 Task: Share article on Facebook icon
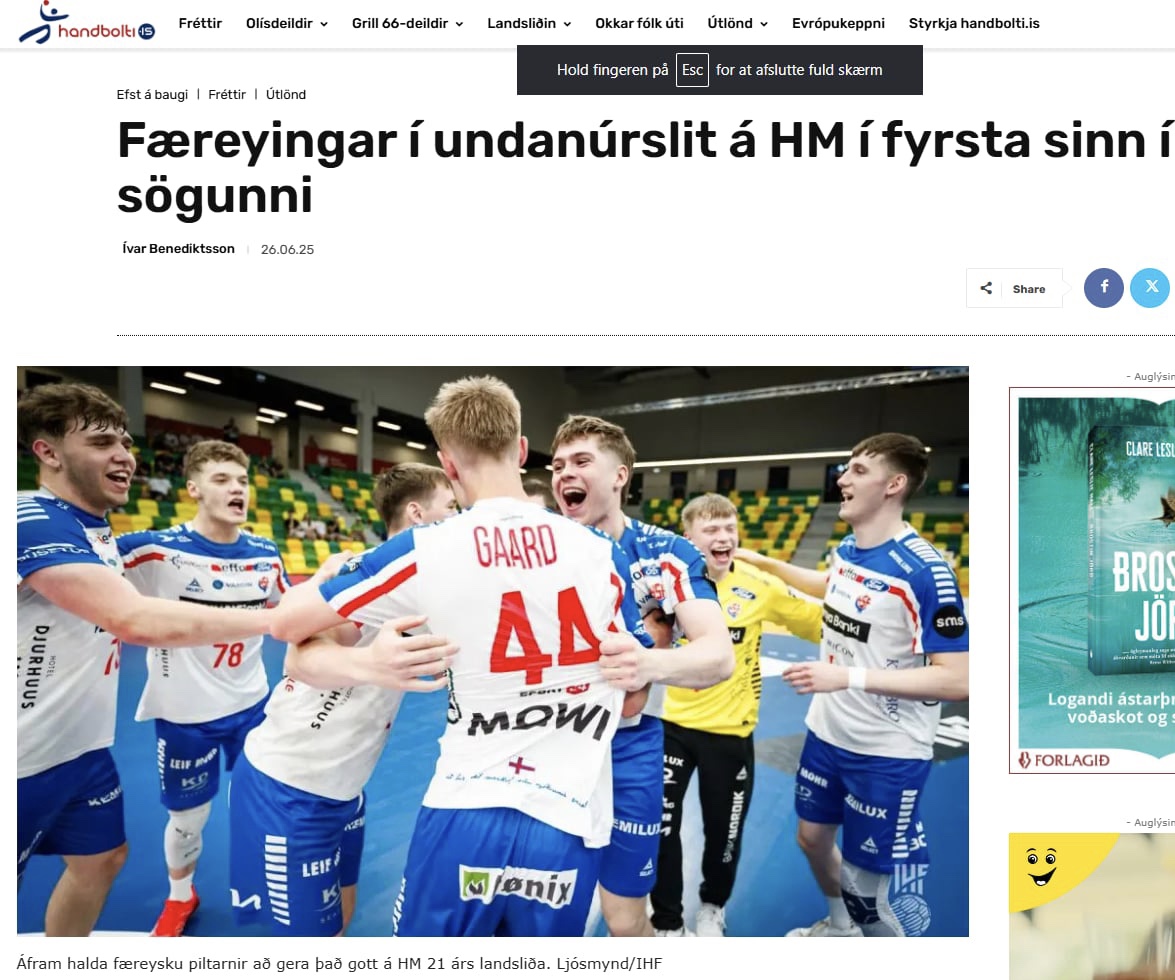[x=1104, y=288]
